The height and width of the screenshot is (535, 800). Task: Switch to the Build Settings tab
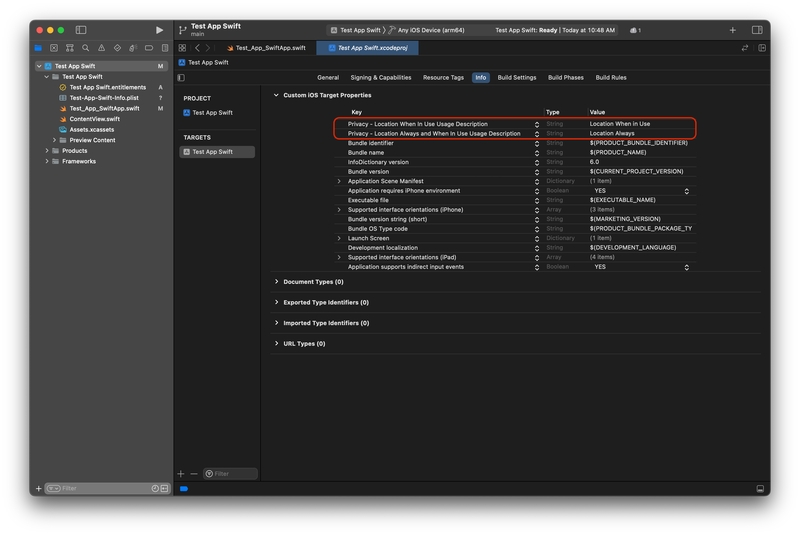pos(517,77)
